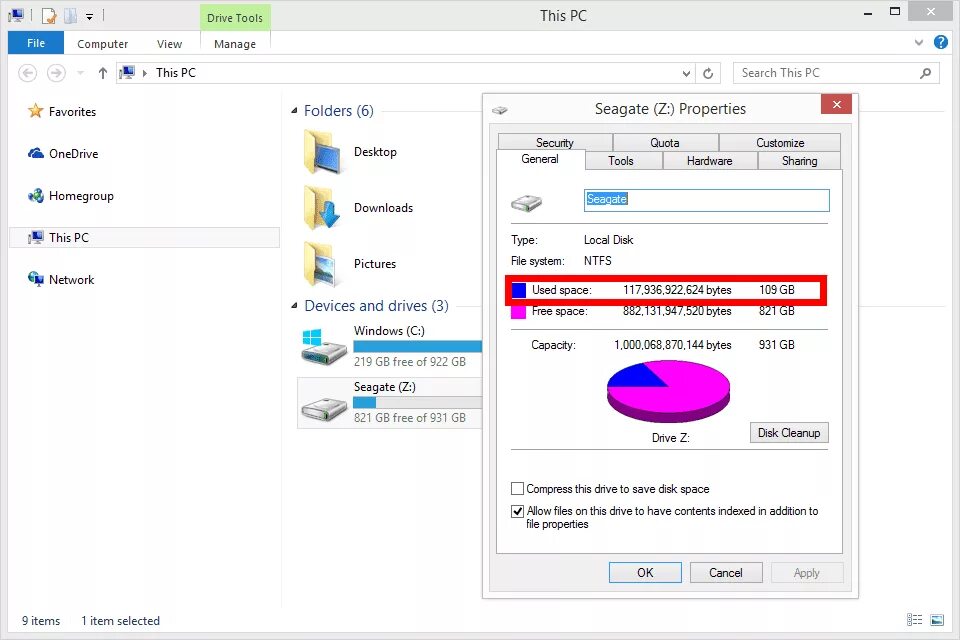Click the This PC window system icon
Viewport: 960px width, 640px height.
tap(16, 16)
